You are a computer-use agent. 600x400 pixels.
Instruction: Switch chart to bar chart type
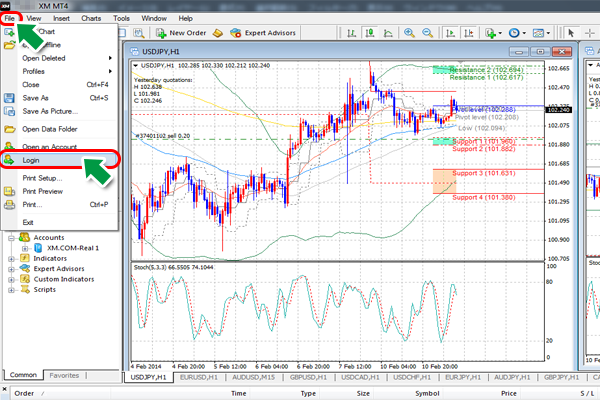coord(351,33)
